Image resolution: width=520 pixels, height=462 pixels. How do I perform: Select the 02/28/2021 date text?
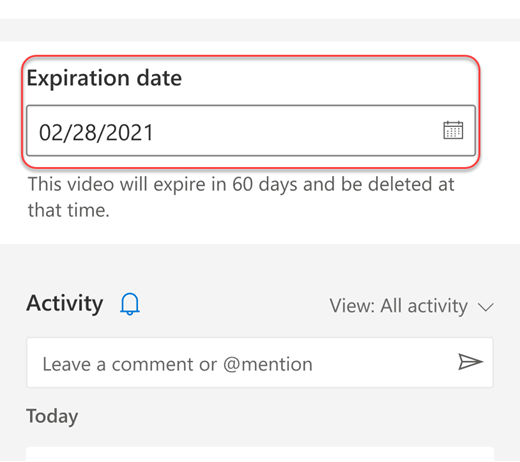click(x=96, y=132)
